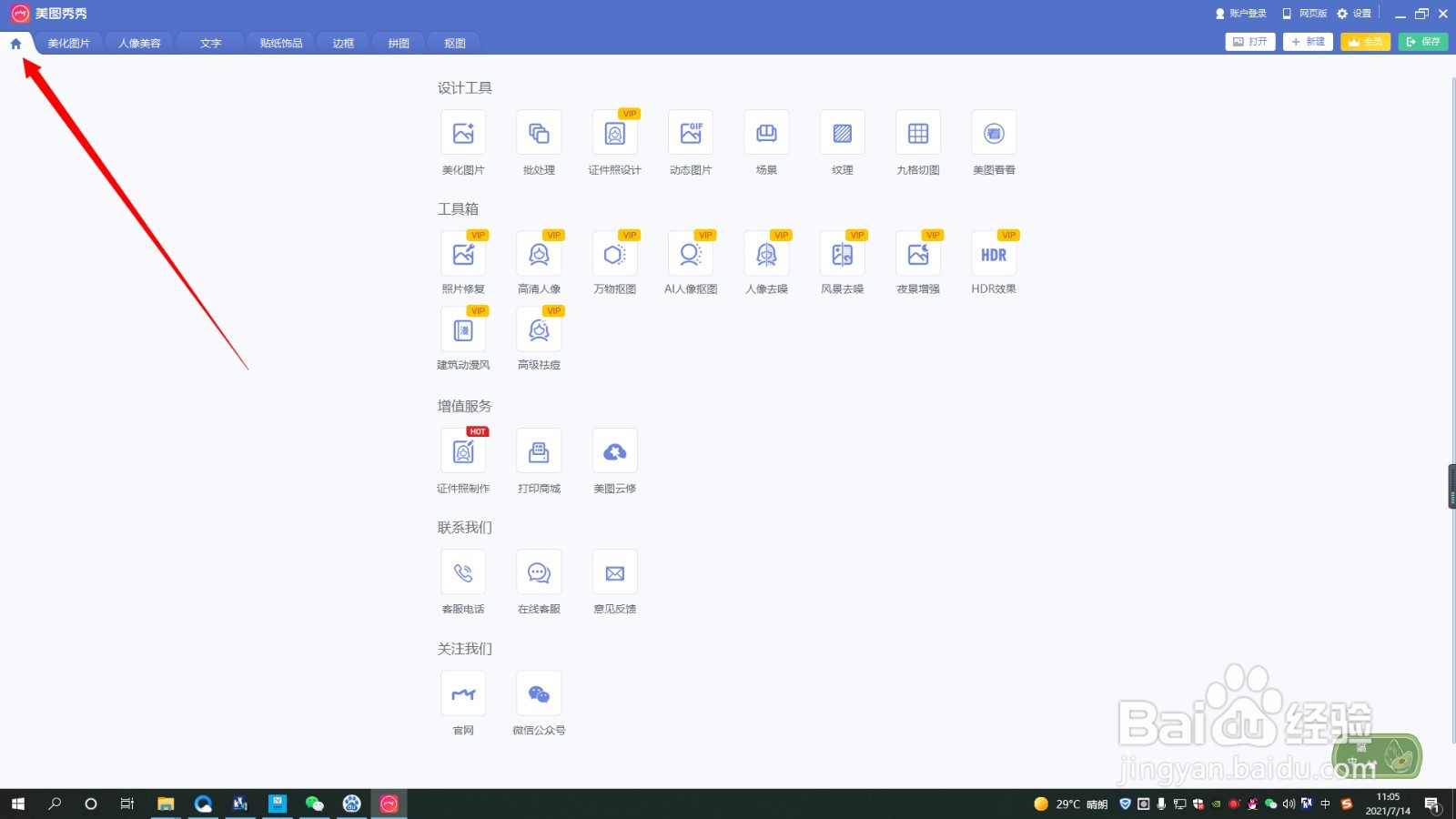Open 设置 settings

click(x=1354, y=14)
